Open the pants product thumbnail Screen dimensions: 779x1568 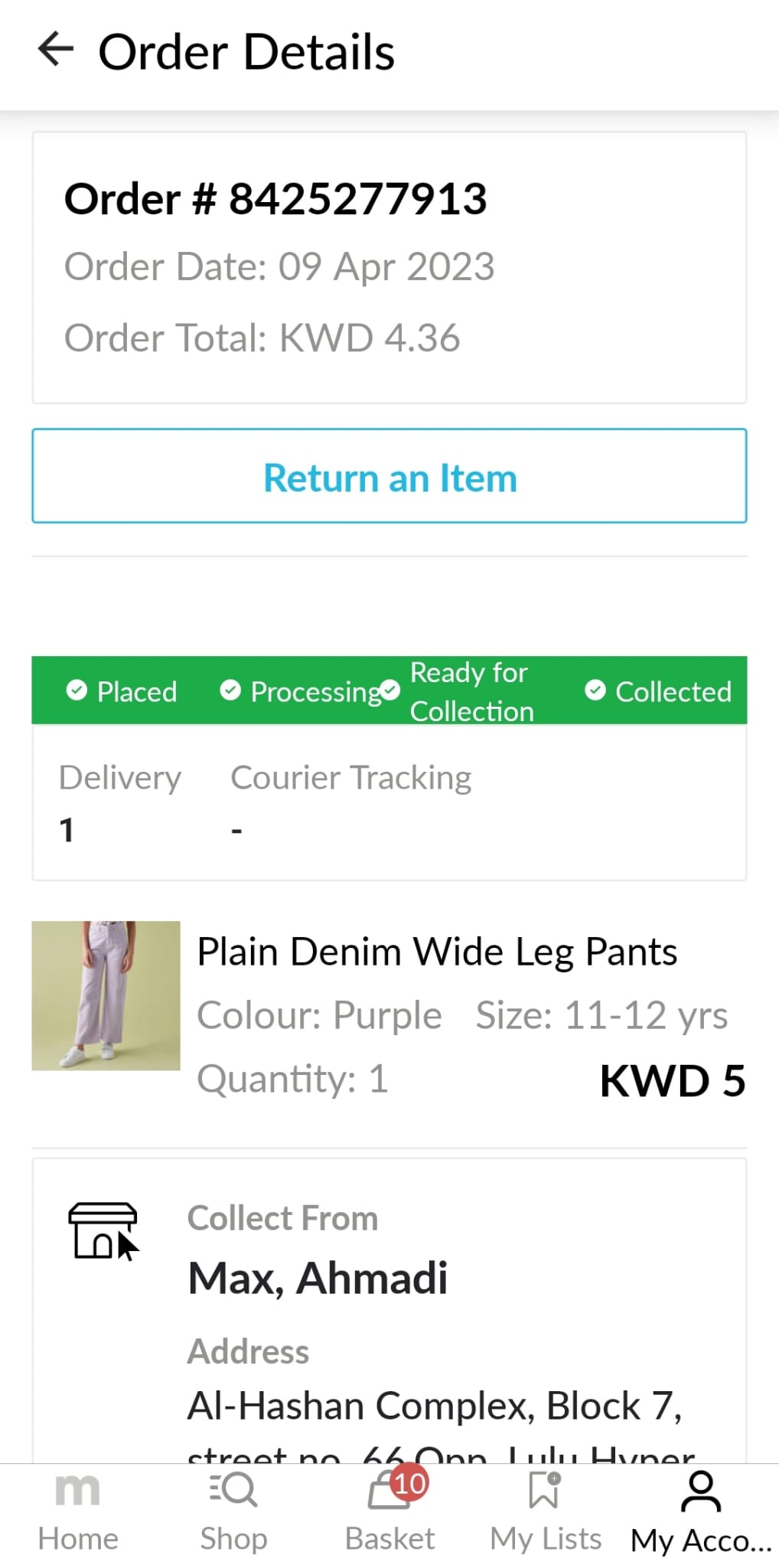point(106,995)
